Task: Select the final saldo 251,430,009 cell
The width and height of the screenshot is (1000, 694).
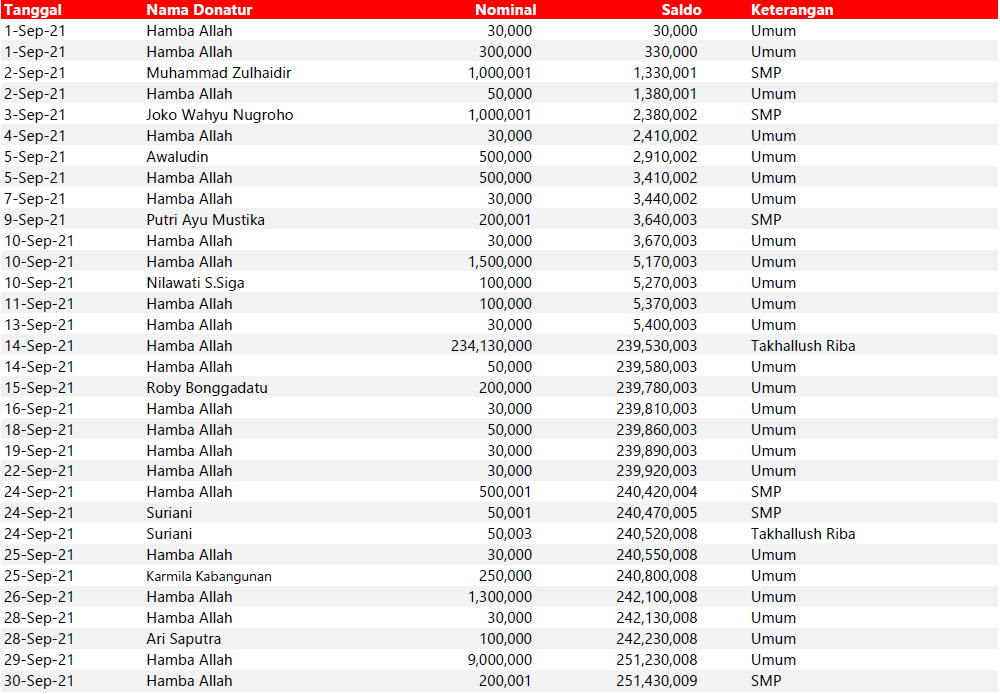Action: (x=657, y=681)
